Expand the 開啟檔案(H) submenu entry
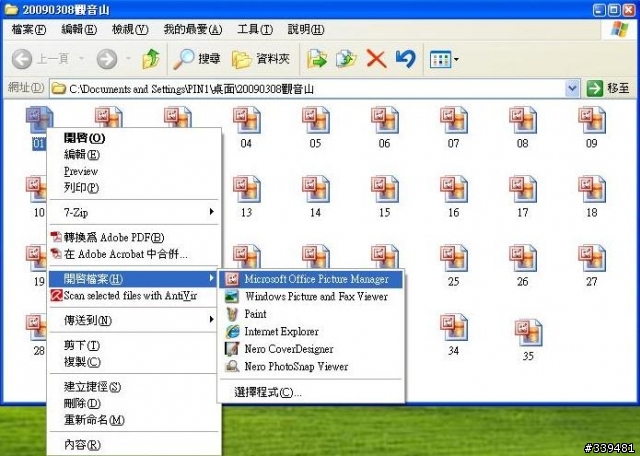This screenshot has width=640, height=456. 133,279
